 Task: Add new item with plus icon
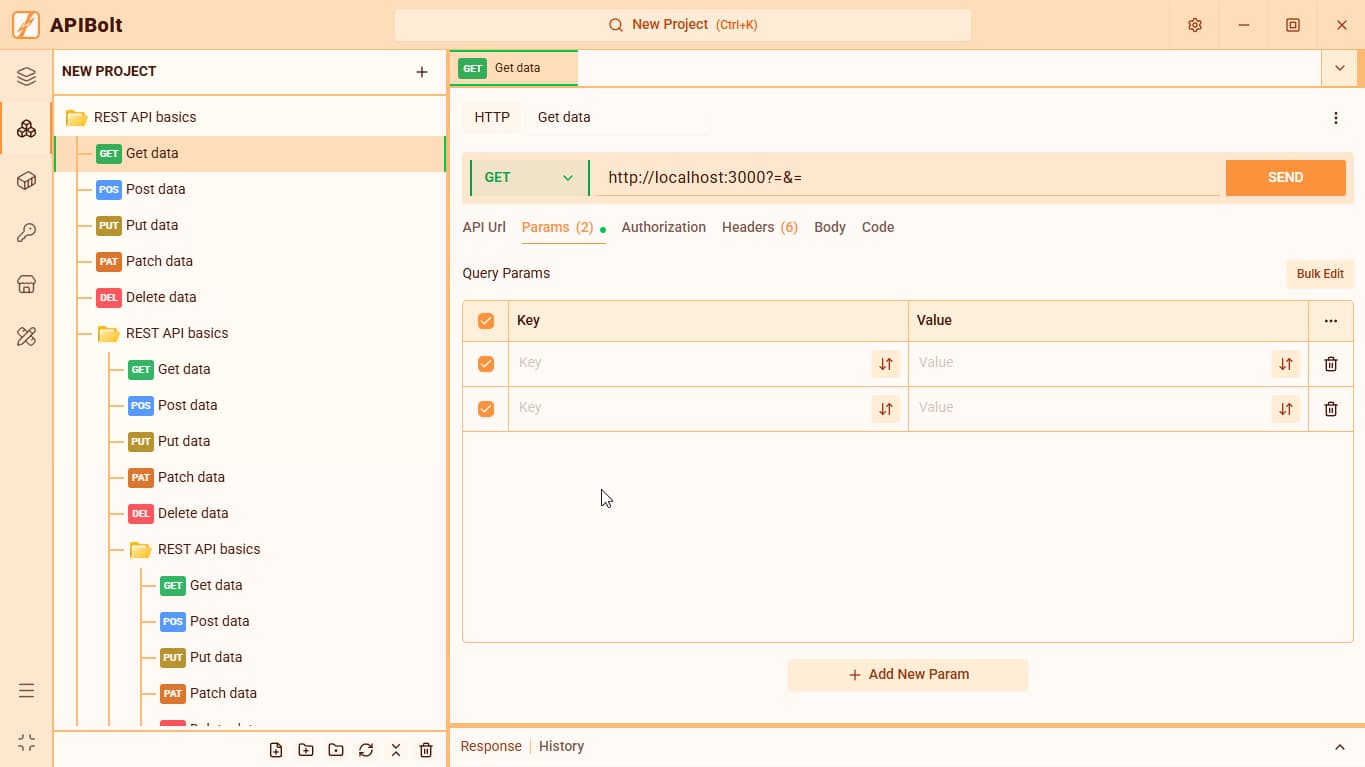tap(422, 72)
